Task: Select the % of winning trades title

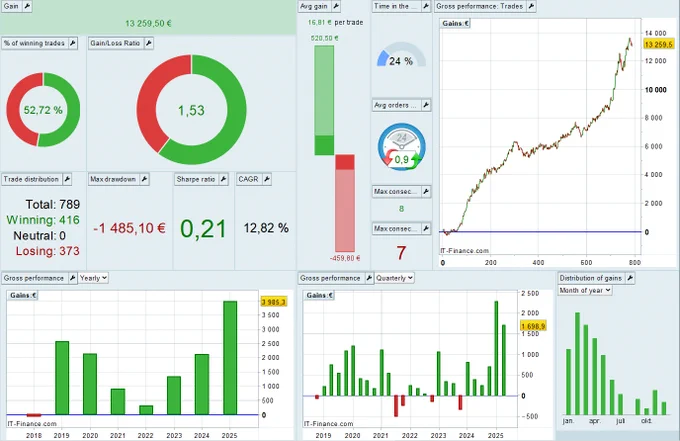Action: click(x=34, y=43)
